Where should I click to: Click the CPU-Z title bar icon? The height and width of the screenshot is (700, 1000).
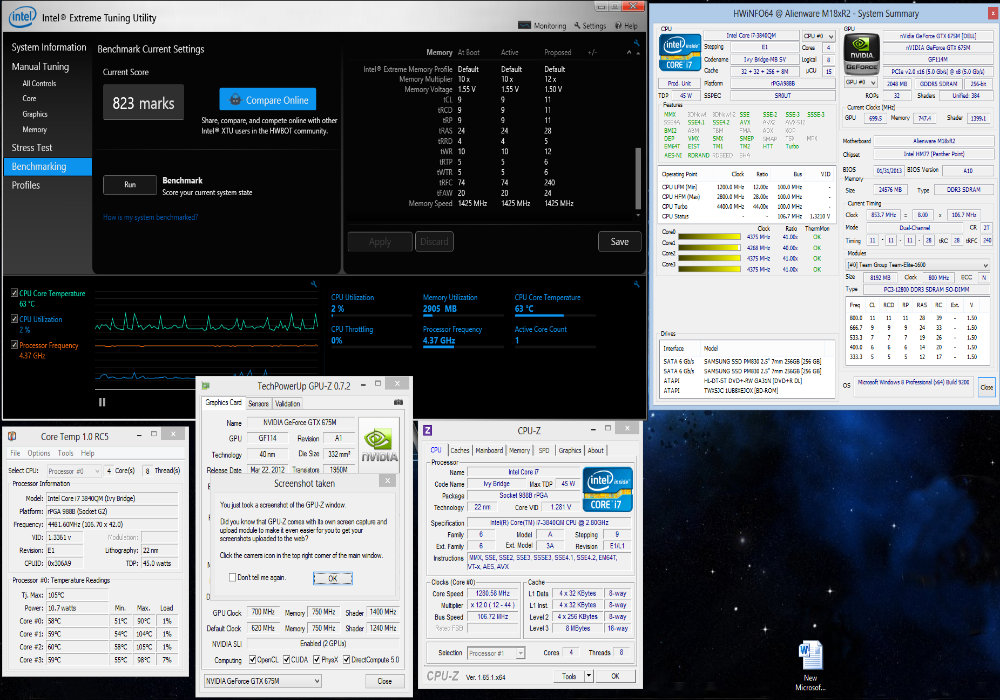(428, 430)
